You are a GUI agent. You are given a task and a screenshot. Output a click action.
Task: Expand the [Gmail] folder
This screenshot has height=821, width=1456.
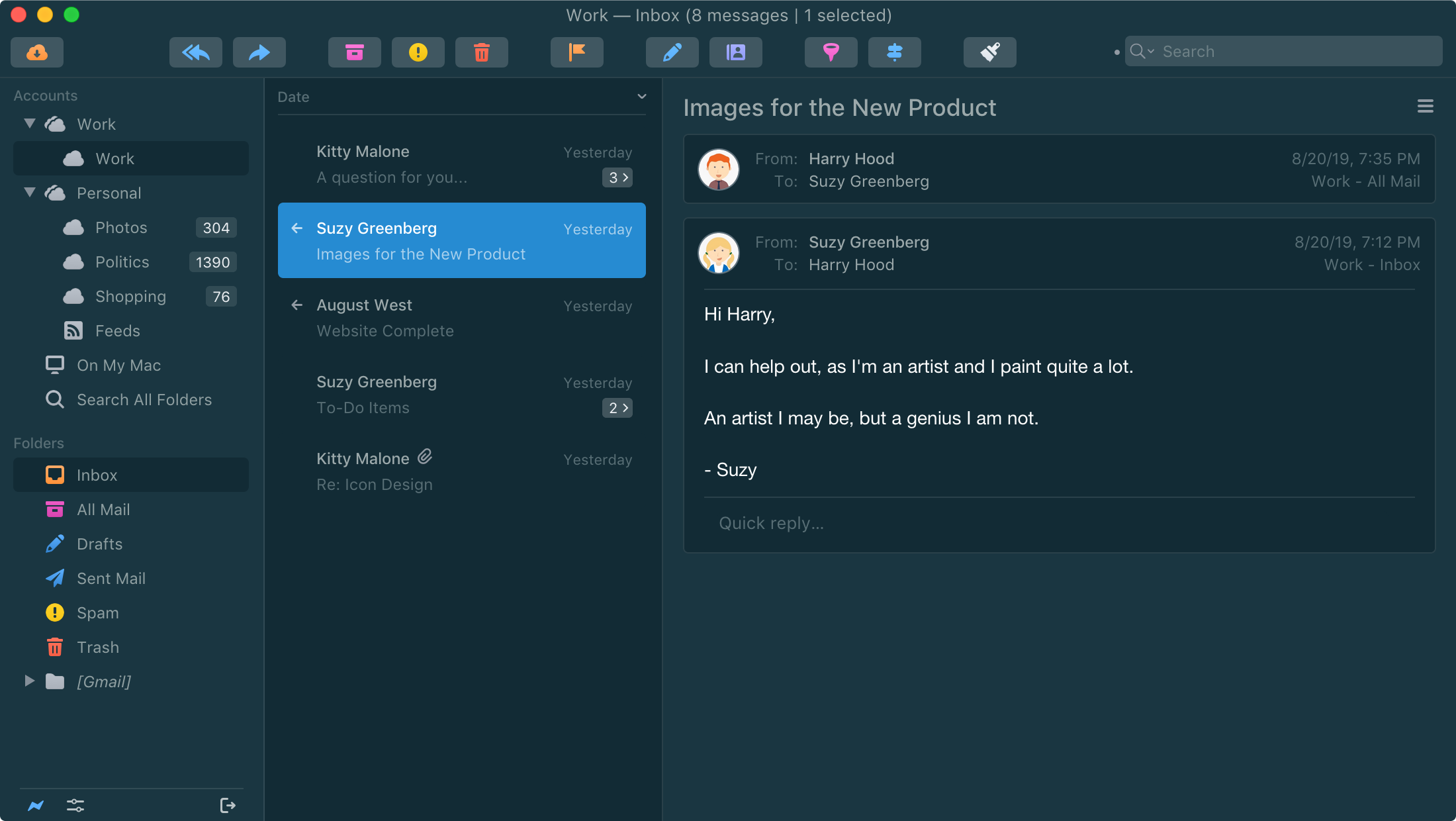[30, 681]
